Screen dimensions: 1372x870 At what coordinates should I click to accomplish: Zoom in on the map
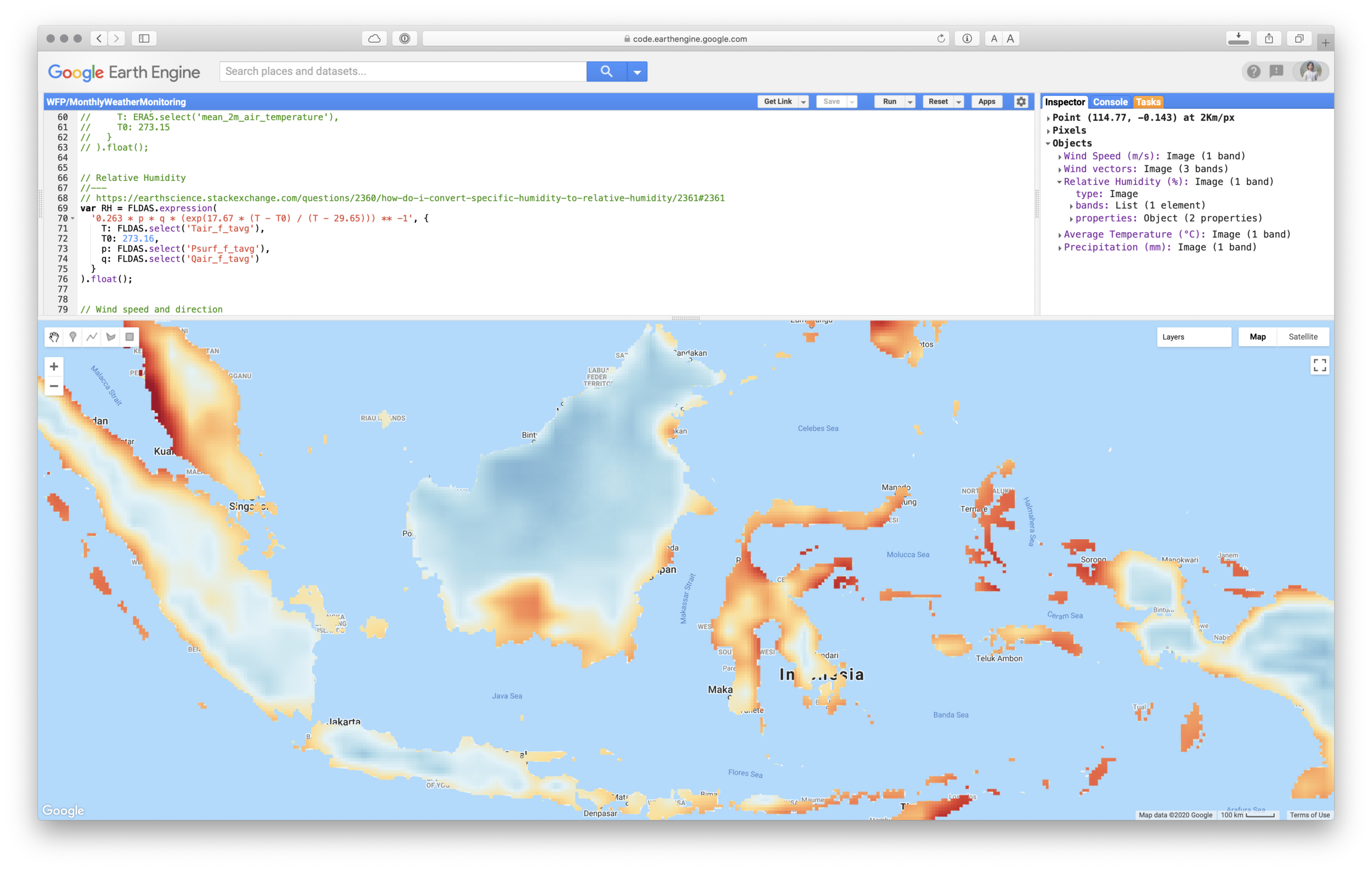point(54,366)
